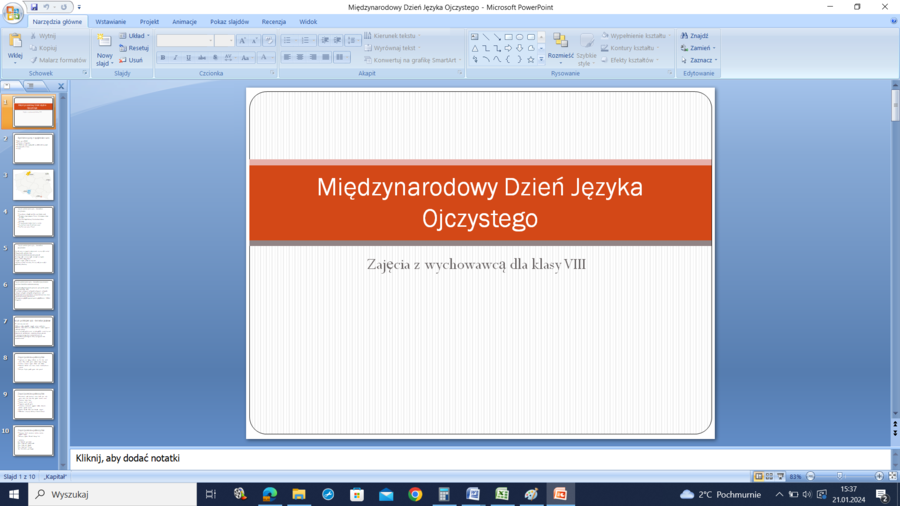This screenshot has height=506, width=900.
Task: Expand the shapes gallery with More arrow
Action: pos(541,60)
